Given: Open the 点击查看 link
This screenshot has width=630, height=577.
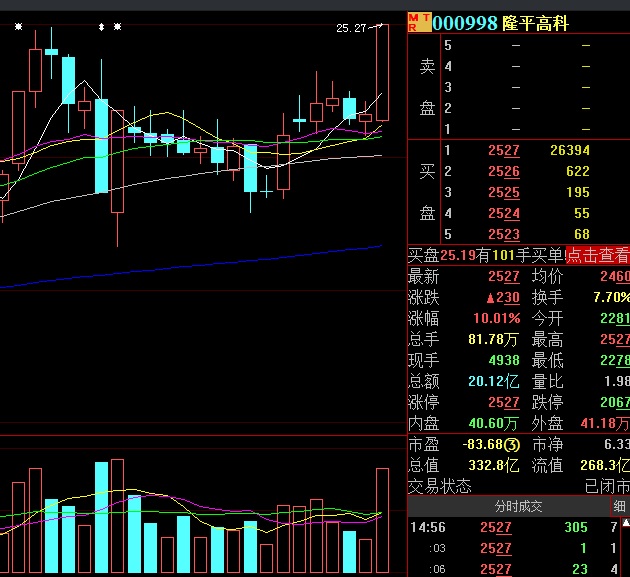Looking at the screenshot, I should [x=598, y=256].
